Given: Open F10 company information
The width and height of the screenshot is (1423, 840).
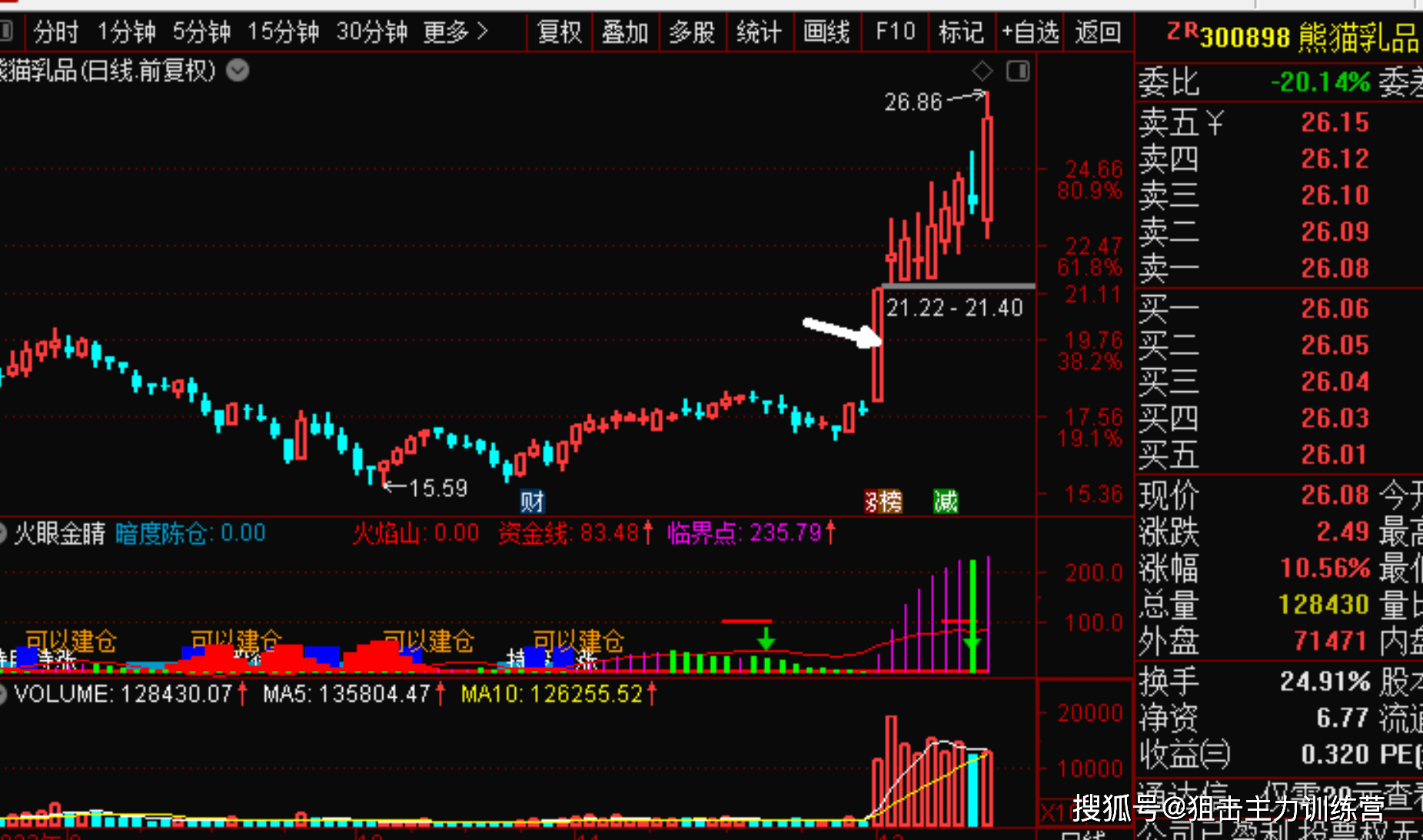Looking at the screenshot, I should point(896,32).
